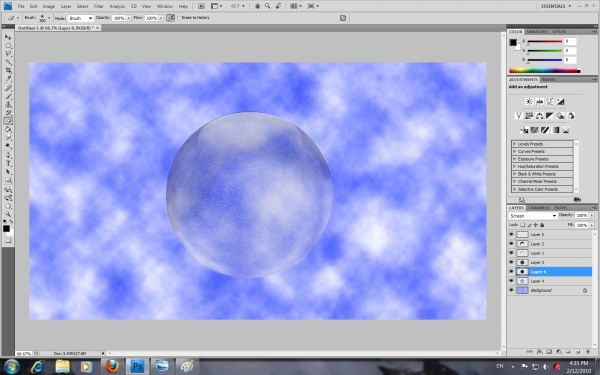Image resolution: width=600 pixels, height=375 pixels.
Task: Select the Zoom tool in the toolbox
Action: pyautogui.click(x=8, y=214)
